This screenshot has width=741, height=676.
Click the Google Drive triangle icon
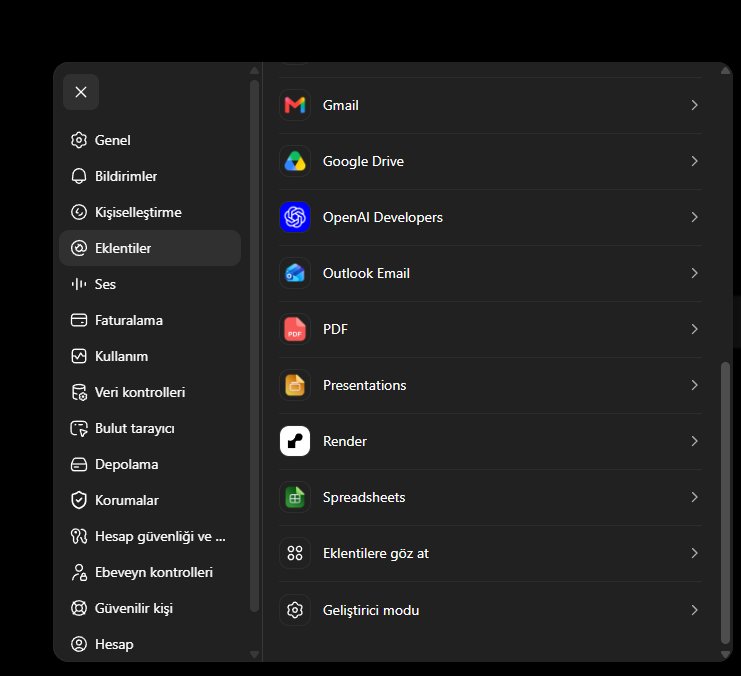[295, 161]
